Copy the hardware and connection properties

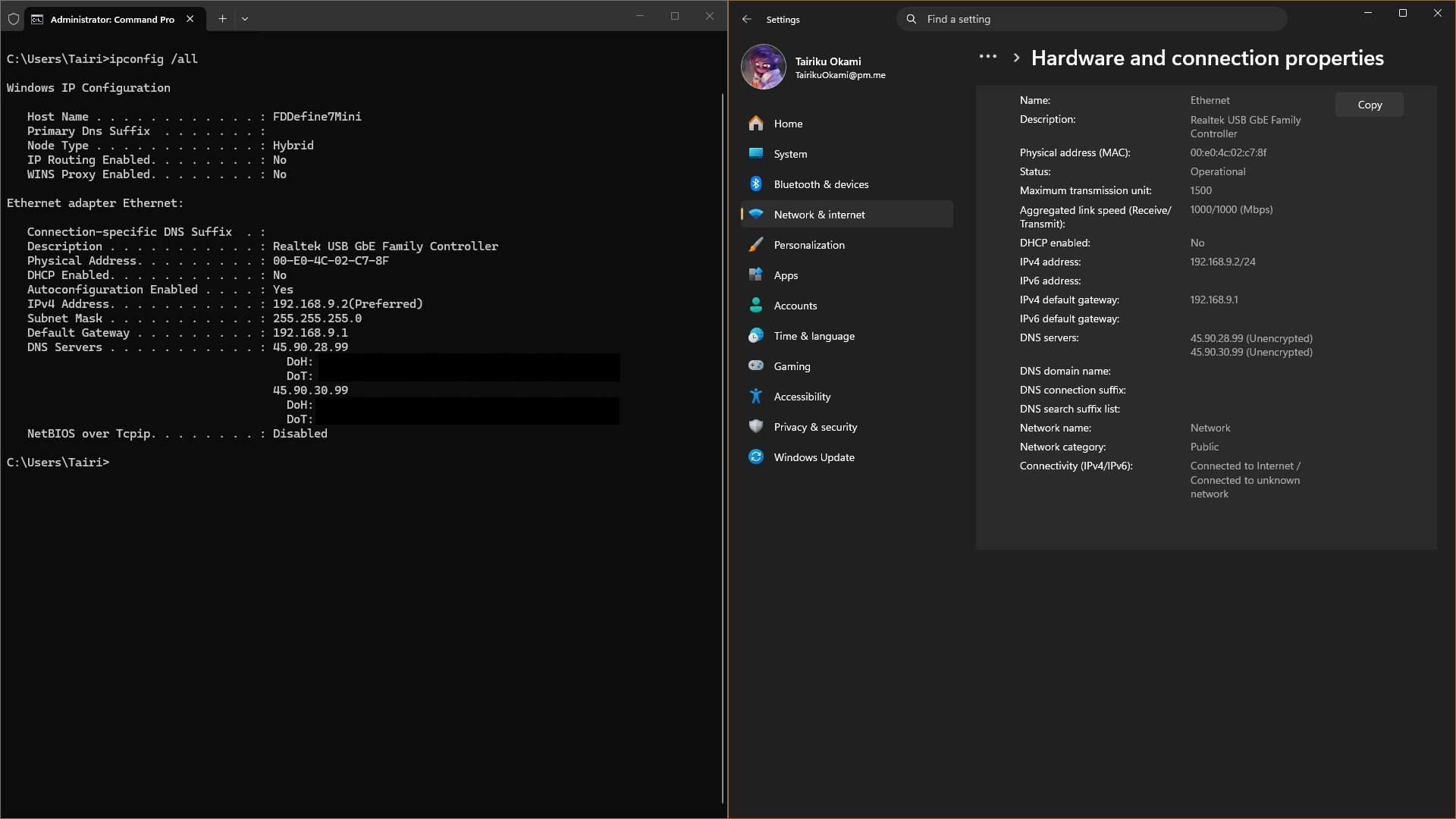[1370, 105]
